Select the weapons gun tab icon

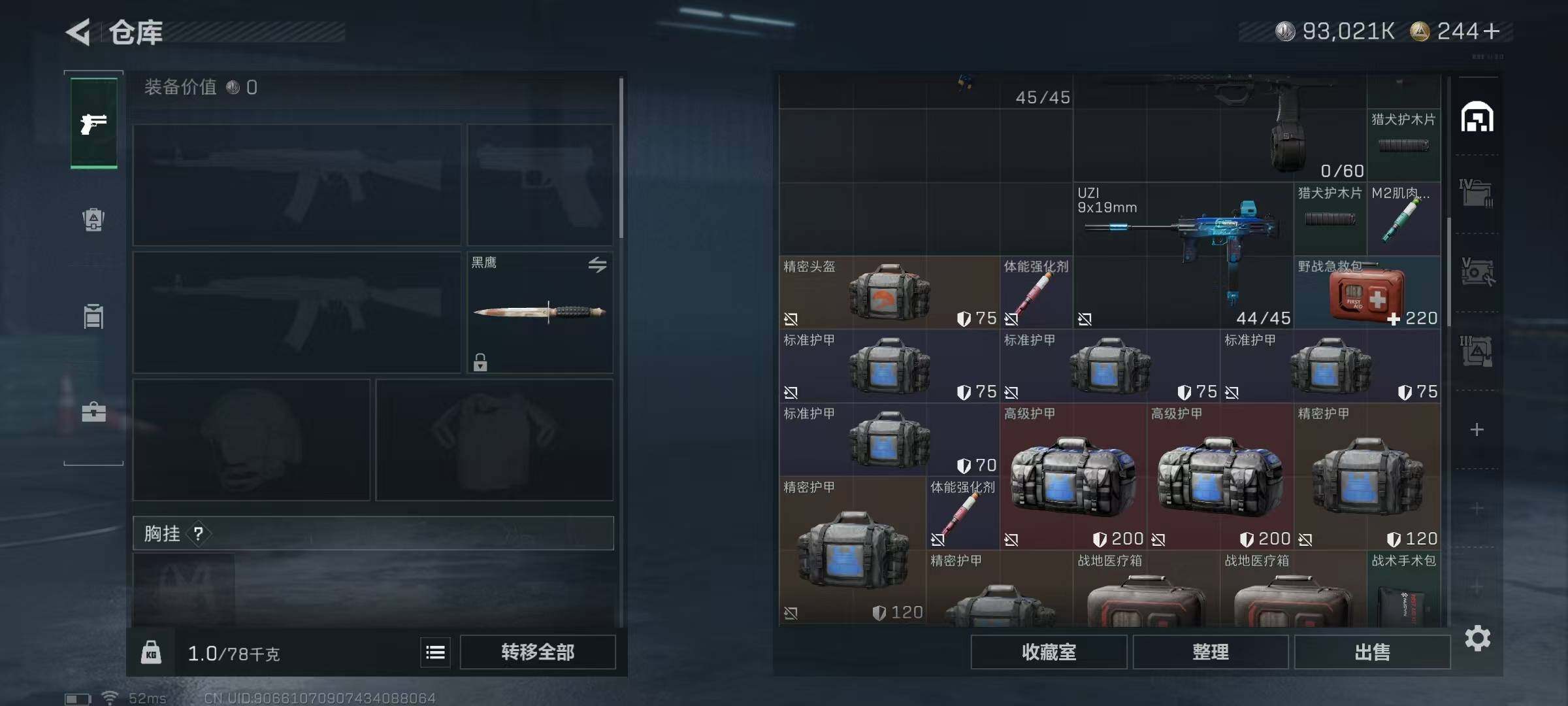pyautogui.click(x=93, y=123)
